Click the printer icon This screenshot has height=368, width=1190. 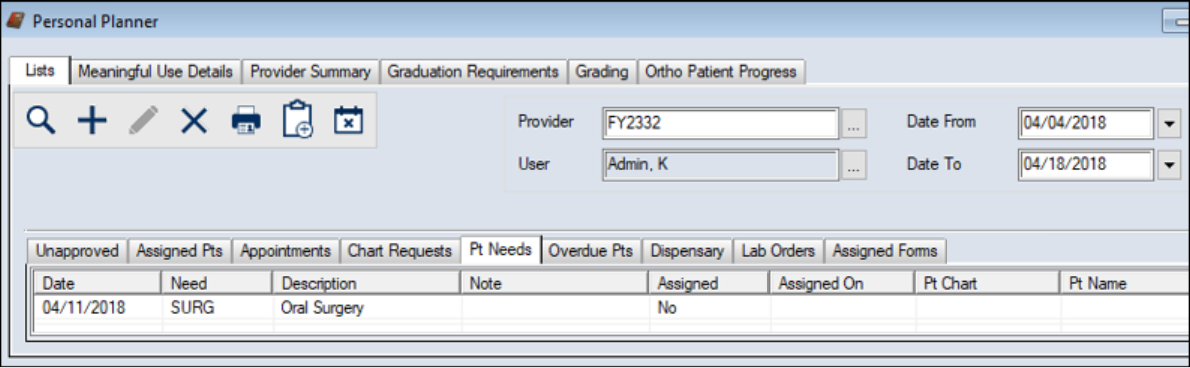pyautogui.click(x=246, y=121)
